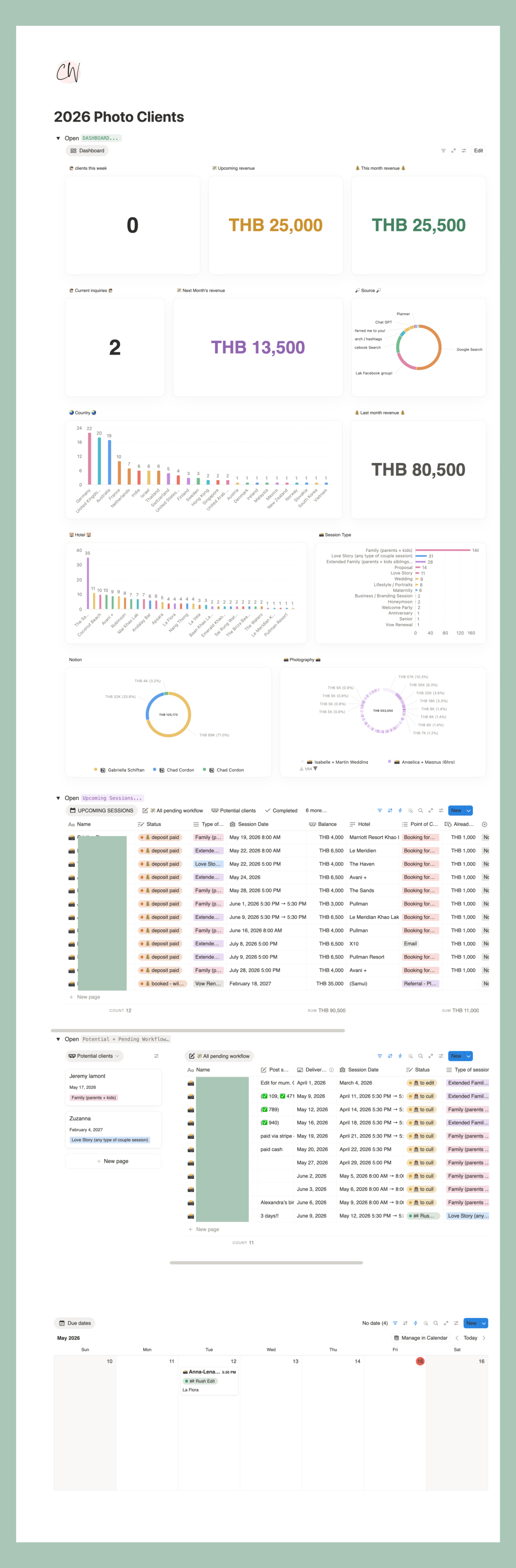Collapse the Potential + Pending Workflow toggle

[x=58, y=1039]
